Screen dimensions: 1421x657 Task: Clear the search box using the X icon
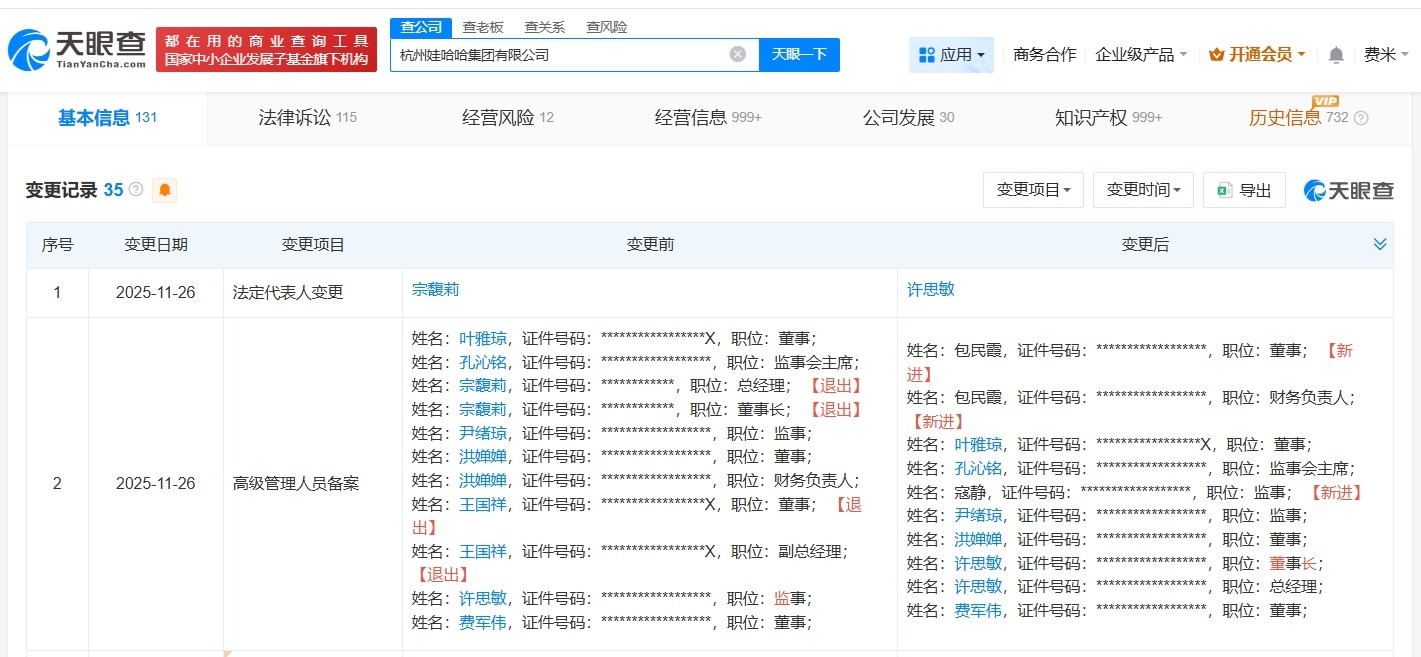coord(737,55)
